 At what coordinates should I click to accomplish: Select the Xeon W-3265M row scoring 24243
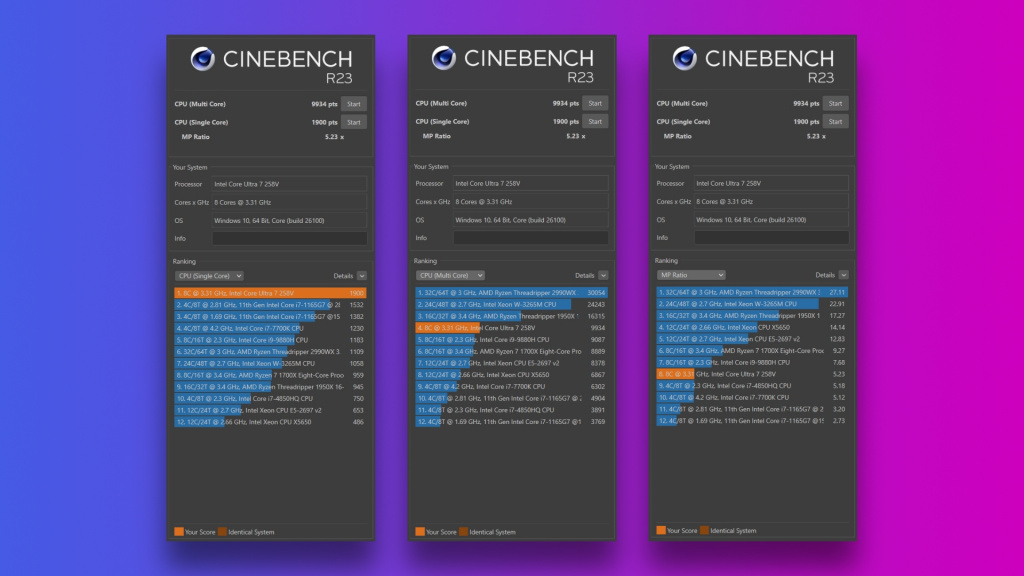(x=511, y=304)
